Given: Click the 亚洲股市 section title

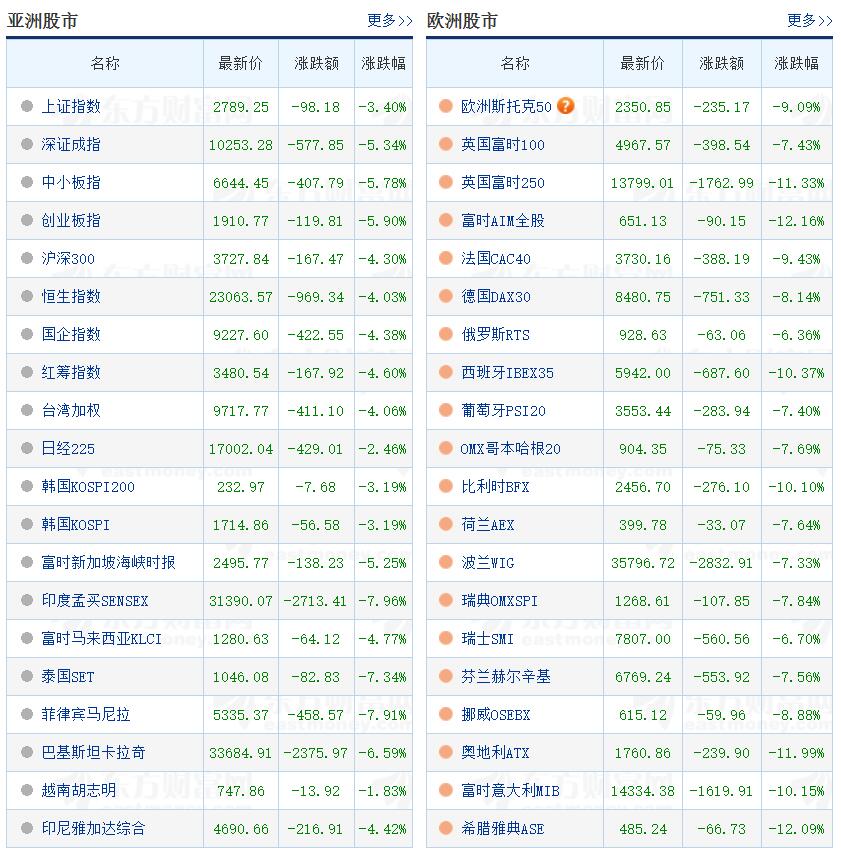Looking at the screenshot, I should point(42,21).
